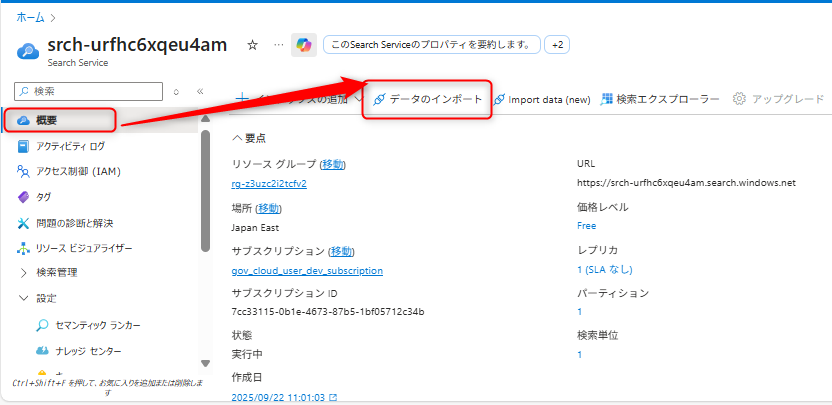Viewport: 832px width, 405px height.
Task: Click the ナレッジ センター cloud icon
Action: click(42, 351)
